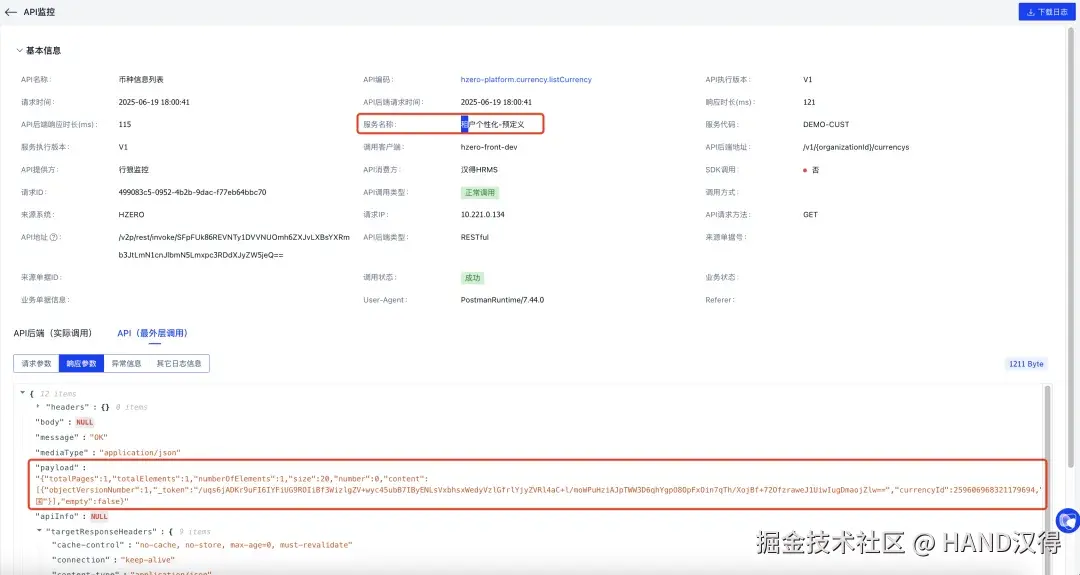Click the calling client value hzero-front-dev
Viewport: 1080px width, 575px height.
tap(488, 147)
